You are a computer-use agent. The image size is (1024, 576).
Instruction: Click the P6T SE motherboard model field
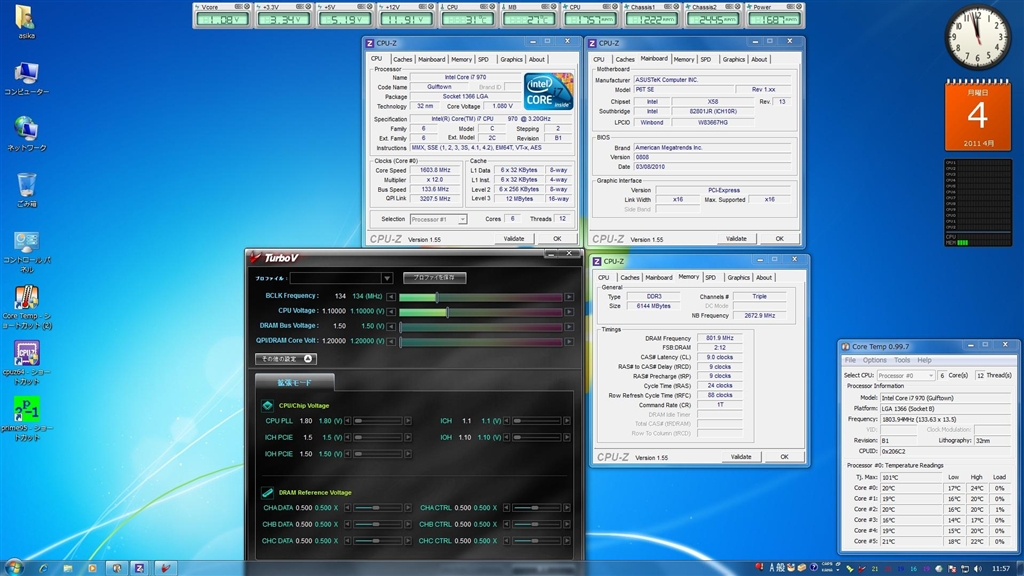[682, 89]
